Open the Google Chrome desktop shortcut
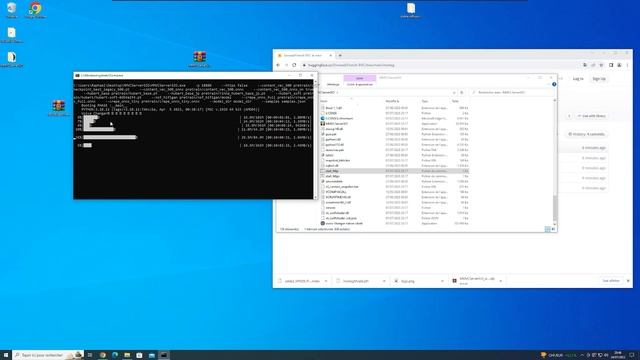The width and height of the screenshot is (640, 360). click(35, 10)
